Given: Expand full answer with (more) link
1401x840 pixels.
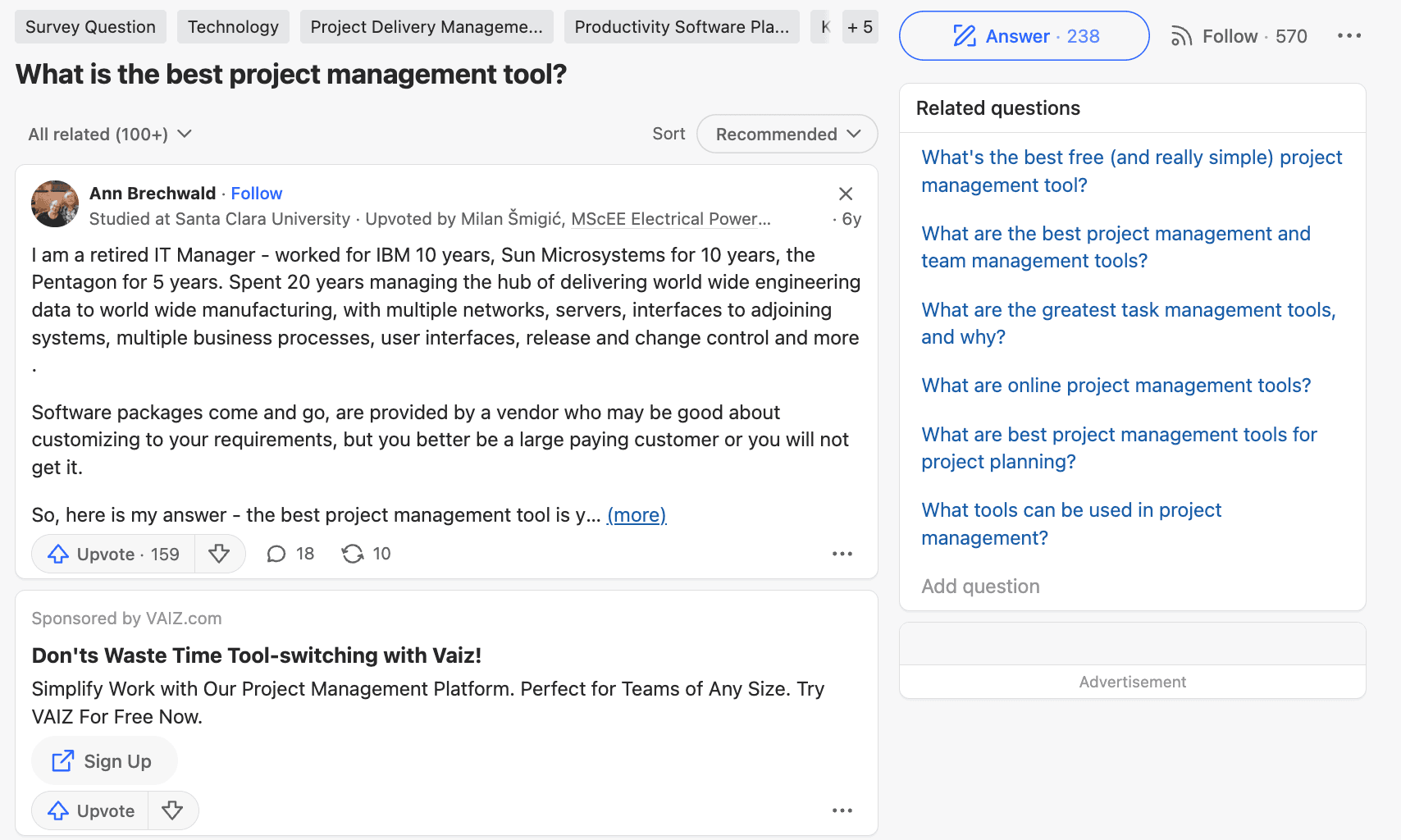Looking at the screenshot, I should click(636, 515).
